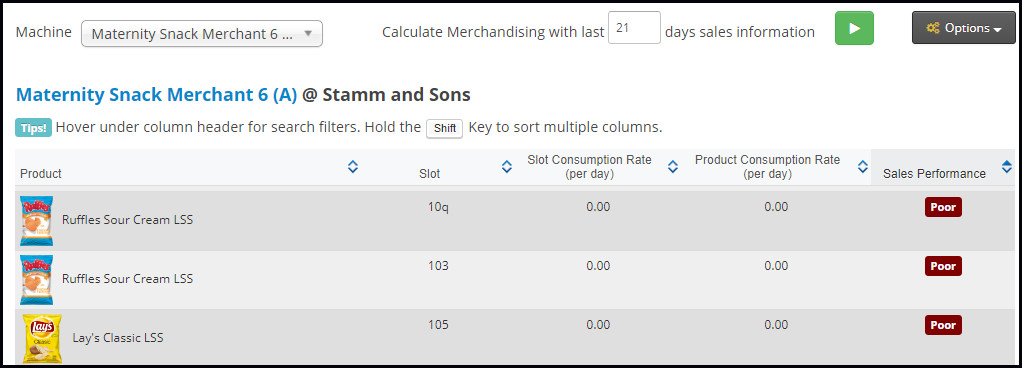This screenshot has height=368, width=1022.
Task: Expand the Machine selection combo box
Action: [x=201, y=34]
